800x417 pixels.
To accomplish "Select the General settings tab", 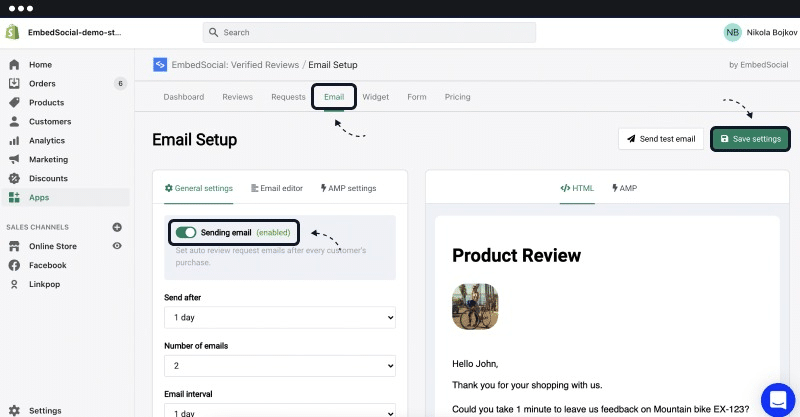I will [x=198, y=188].
